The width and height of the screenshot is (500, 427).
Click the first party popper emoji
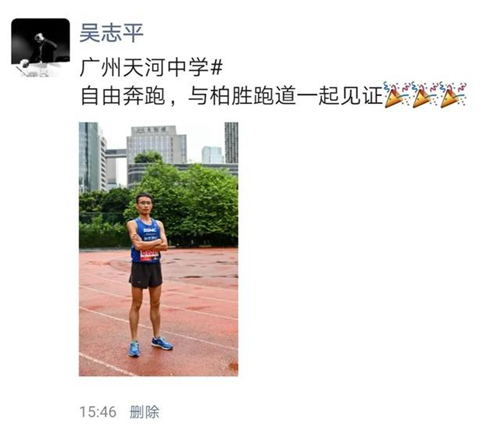(x=397, y=95)
